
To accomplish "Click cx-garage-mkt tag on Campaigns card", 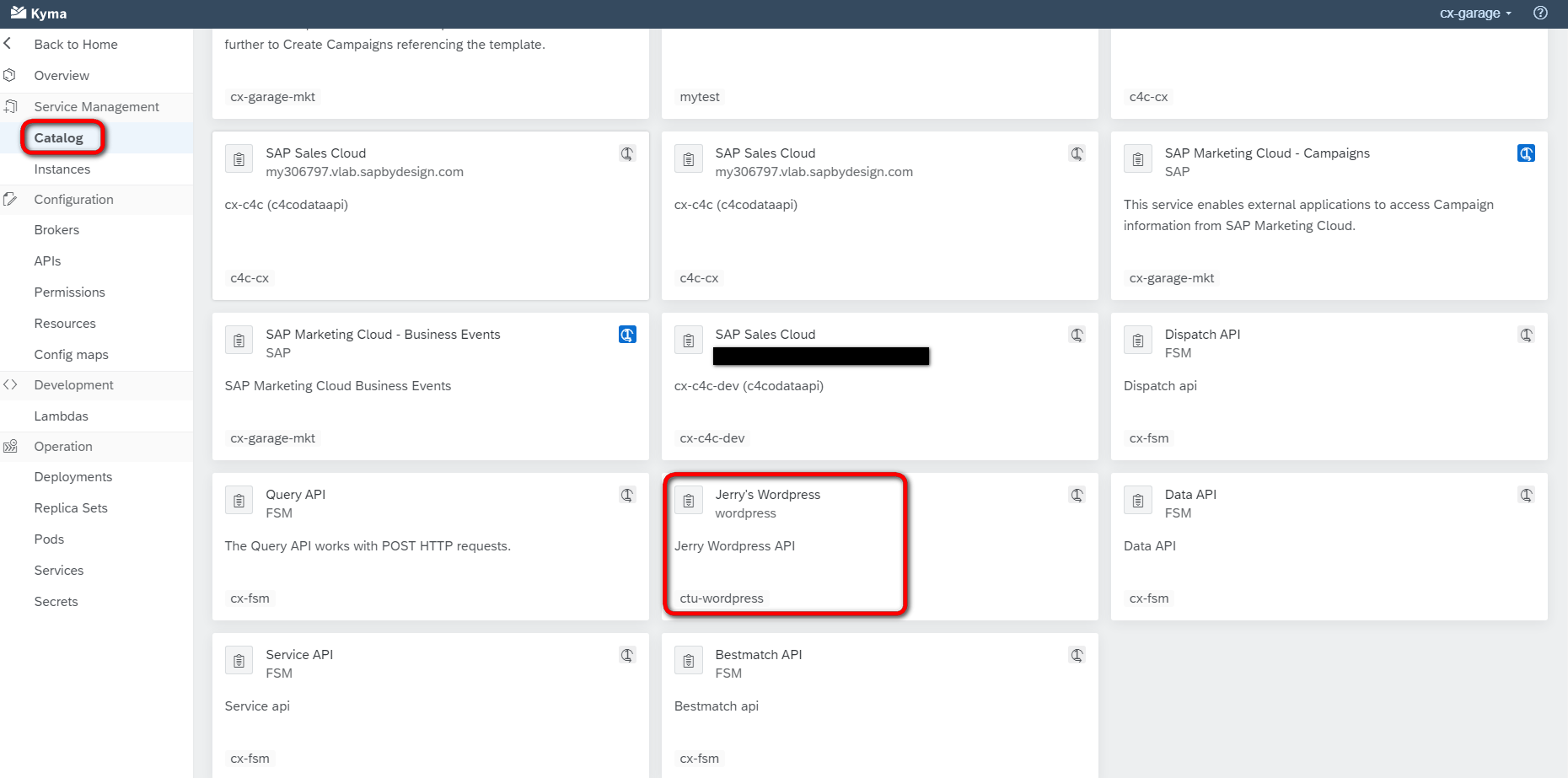I will [1172, 277].
